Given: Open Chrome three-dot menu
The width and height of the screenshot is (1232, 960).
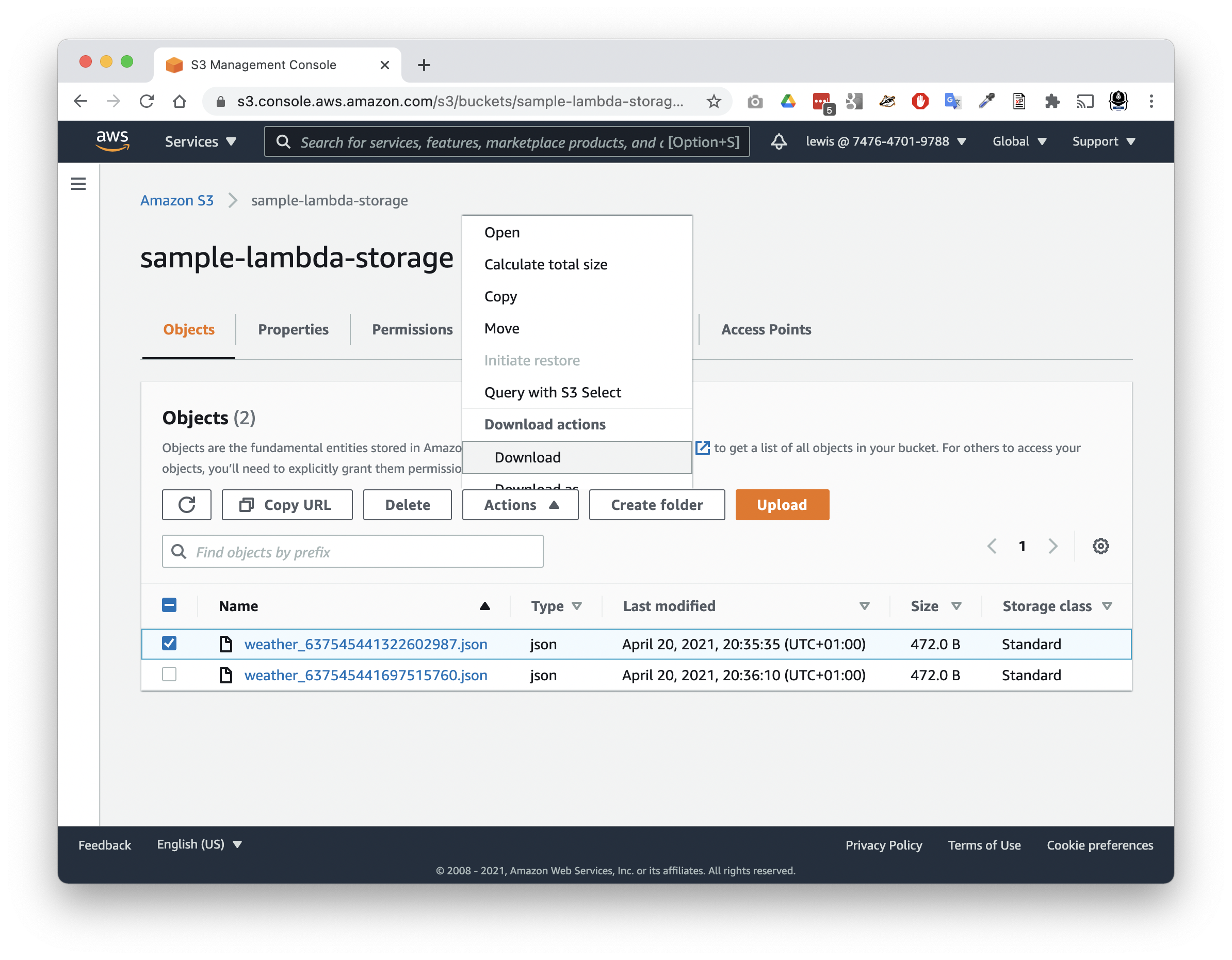Looking at the screenshot, I should (1152, 101).
